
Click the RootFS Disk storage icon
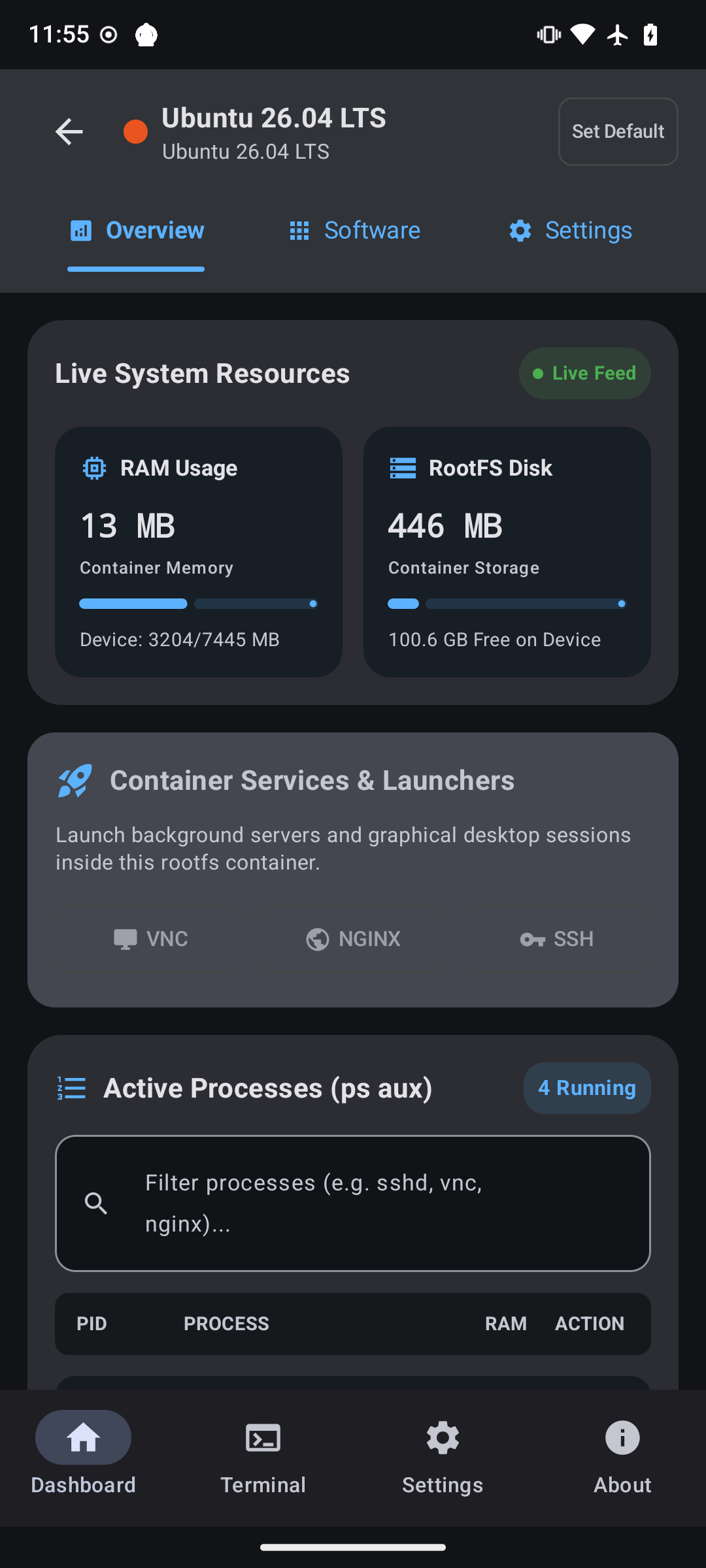(x=403, y=468)
